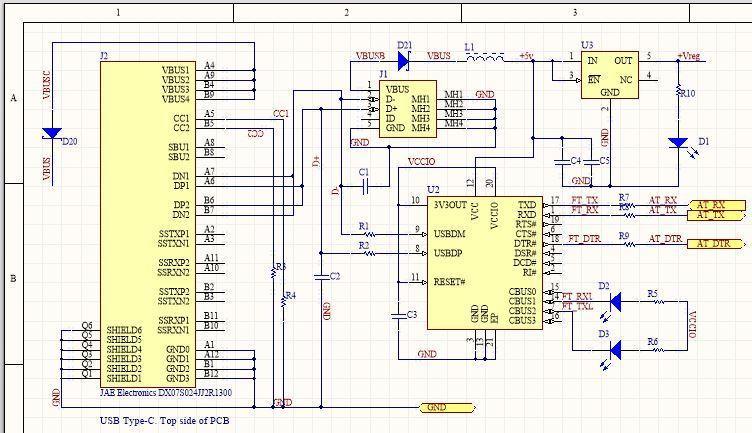Select the U2 USB-UART chip body
752x433 pixels.
tap(485, 263)
